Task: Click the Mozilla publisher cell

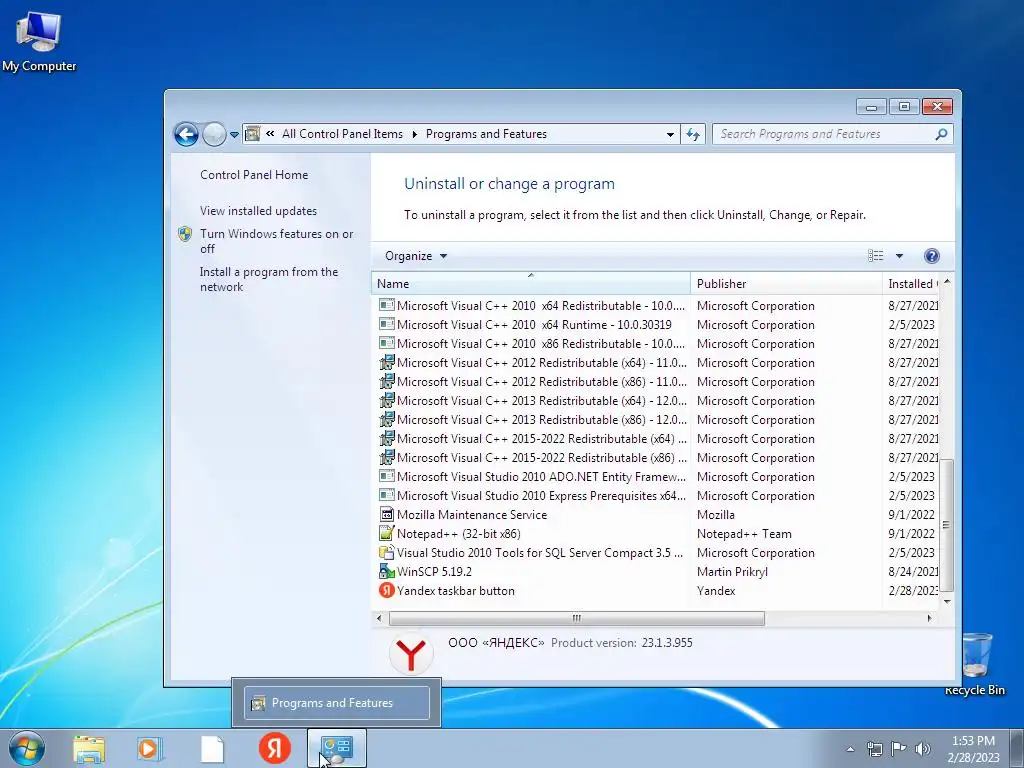Action: 716,515
